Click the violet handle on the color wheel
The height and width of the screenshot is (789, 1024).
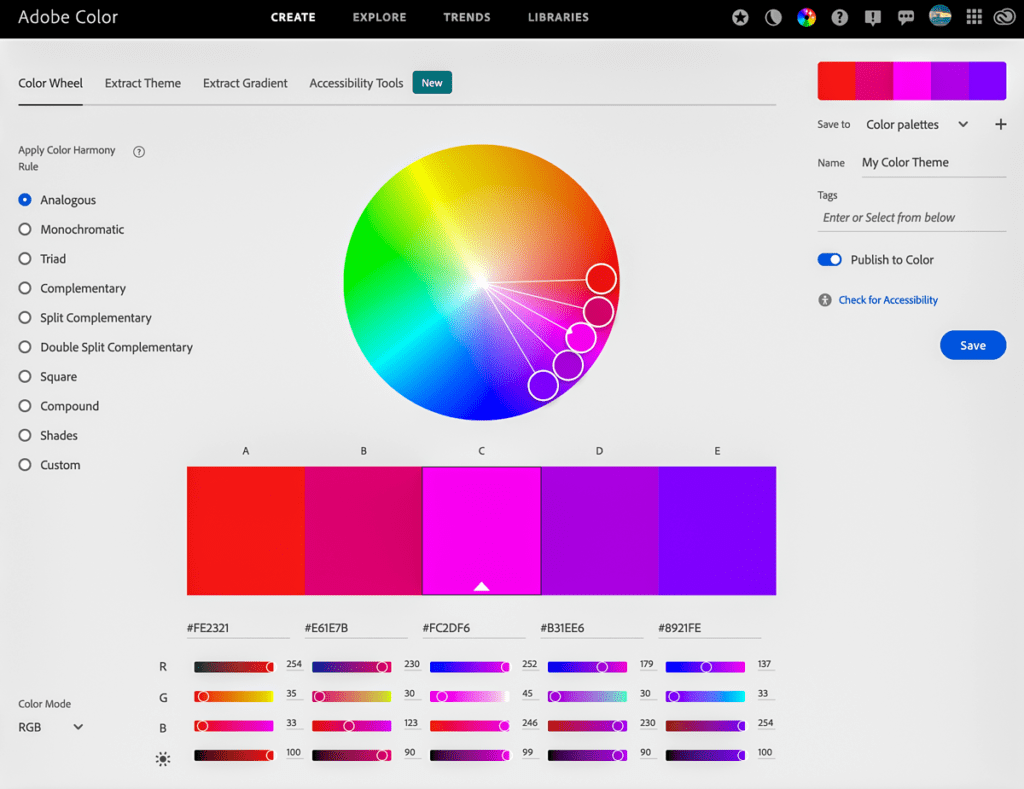coord(543,385)
